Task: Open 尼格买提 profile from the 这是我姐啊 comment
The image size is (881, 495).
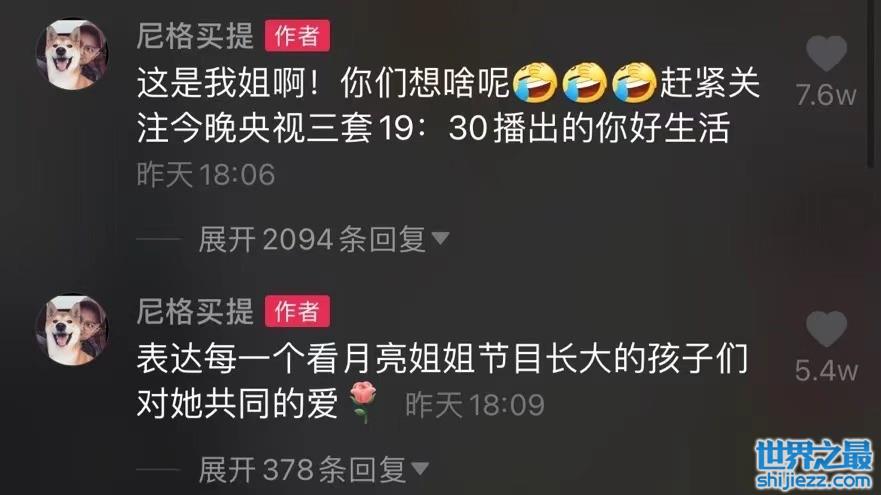Action: tap(195, 36)
